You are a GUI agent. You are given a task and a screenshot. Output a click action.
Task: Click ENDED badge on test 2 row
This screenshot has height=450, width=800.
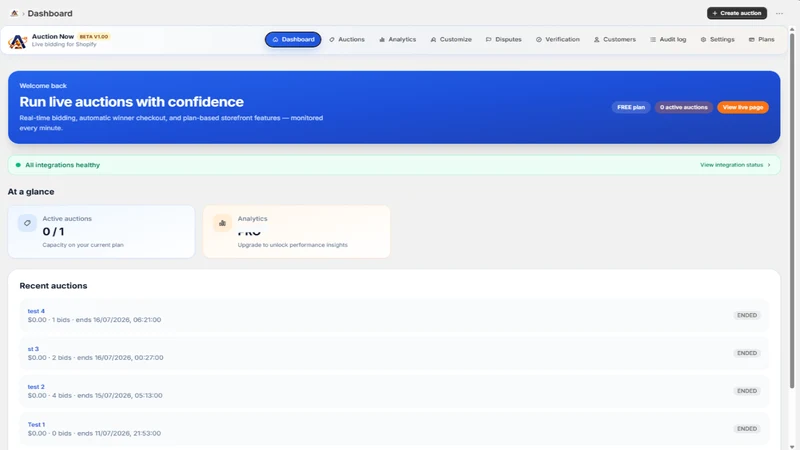747,391
